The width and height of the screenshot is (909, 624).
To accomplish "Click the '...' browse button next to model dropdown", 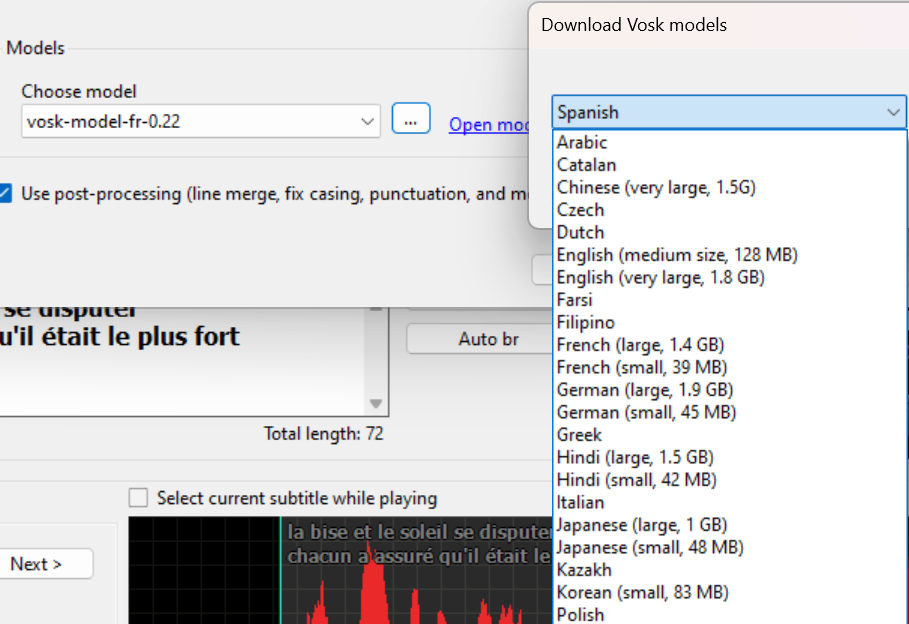I will (x=411, y=119).
